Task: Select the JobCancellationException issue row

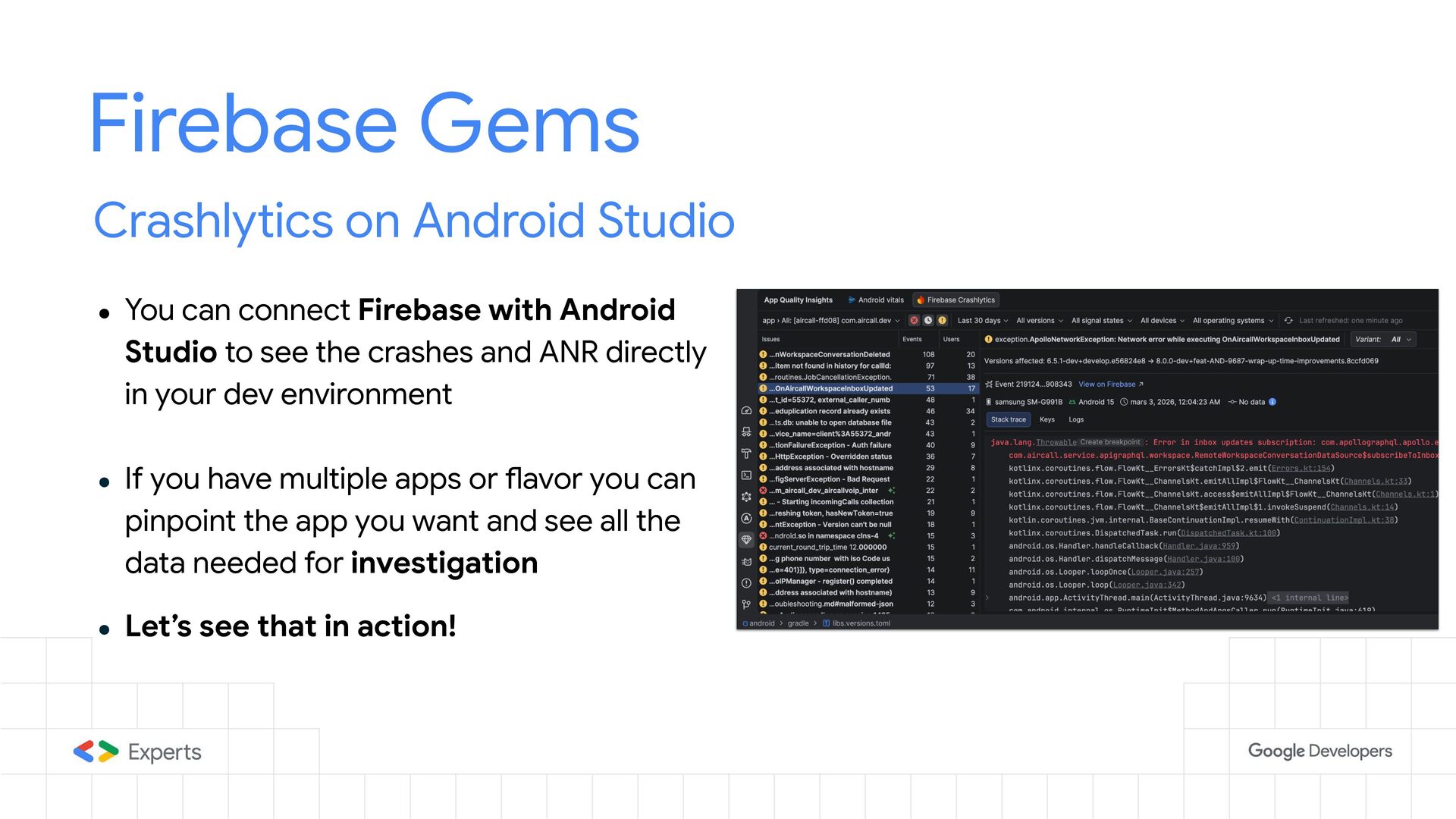Action: coord(830,377)
